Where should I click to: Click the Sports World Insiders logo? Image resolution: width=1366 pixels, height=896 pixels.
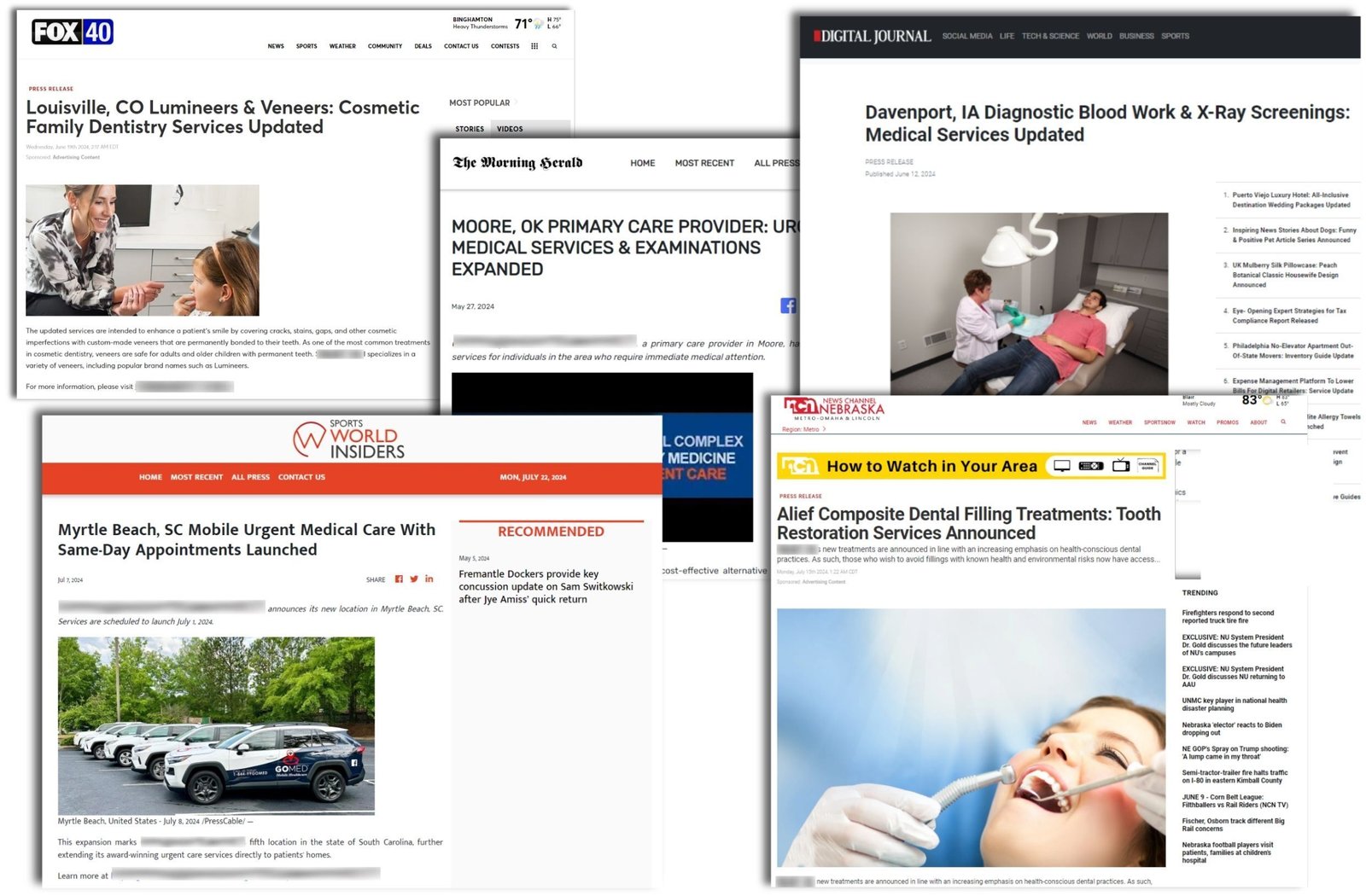[349, 439]
